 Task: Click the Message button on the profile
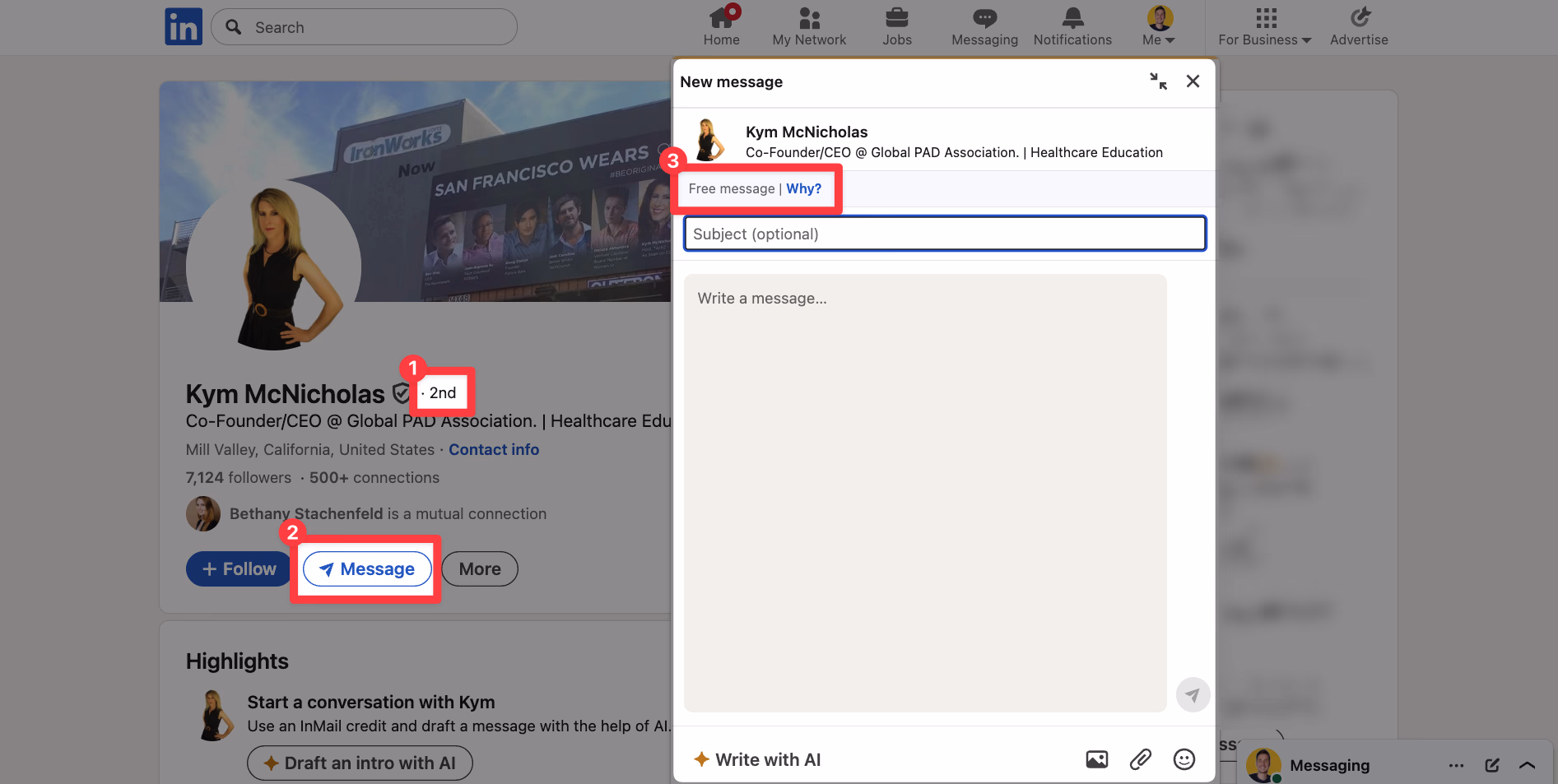tap(367, 569)
